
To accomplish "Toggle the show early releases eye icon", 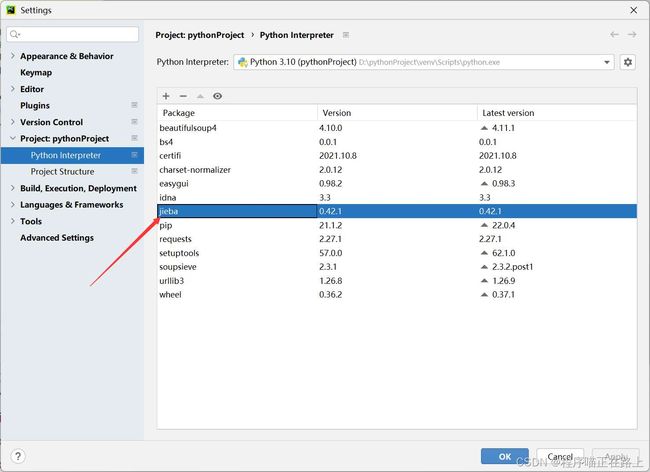I will pos(217,96).
